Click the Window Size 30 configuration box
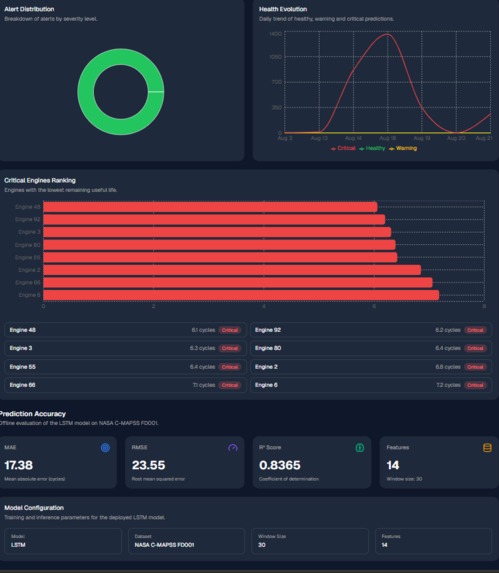Screen dimensions: 499x573 click(x=310, y=541)
